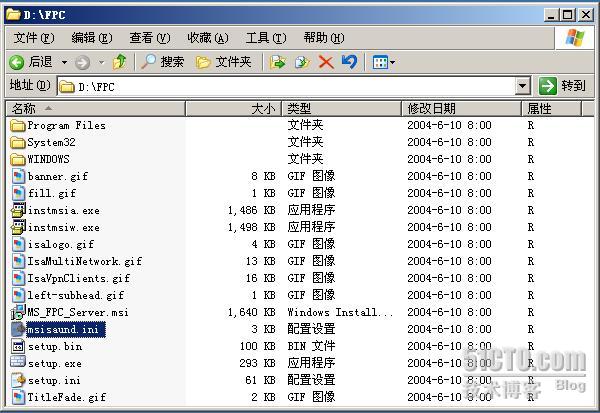Screen dimensions: 600x413
Task: Select TitleFade.gif file icon
Action: click(x=18, y=397)
